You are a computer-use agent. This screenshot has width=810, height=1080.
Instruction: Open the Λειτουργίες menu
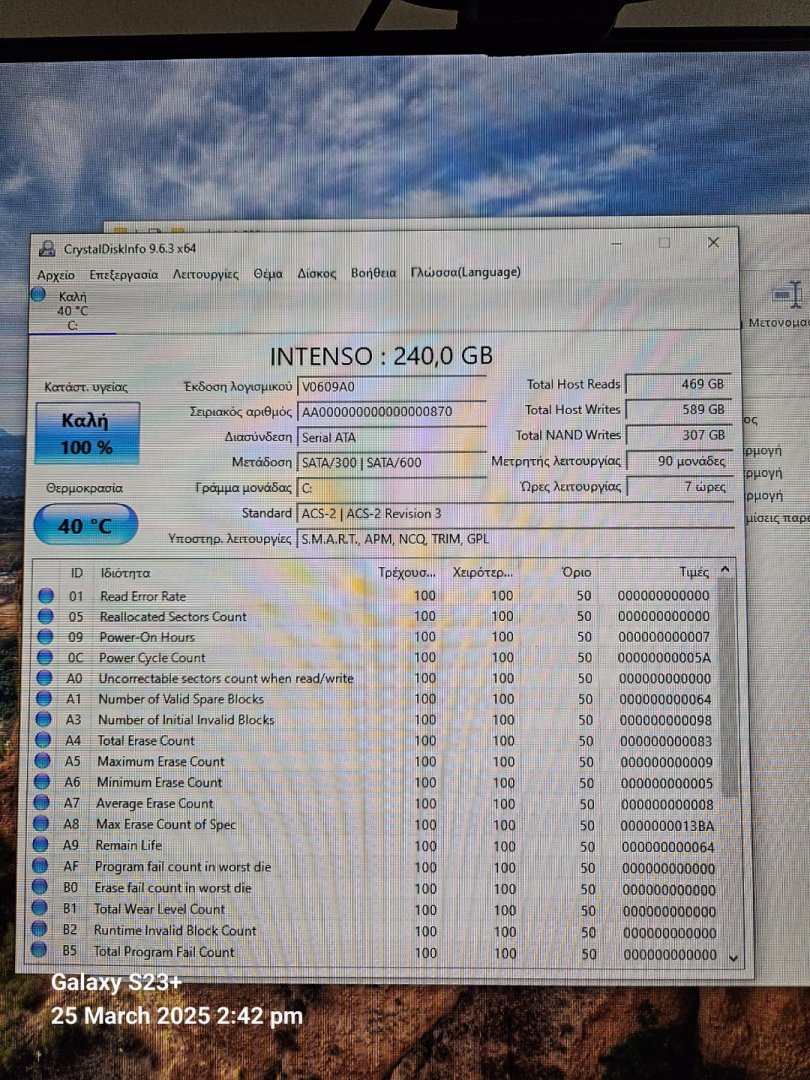[x=205, y=274]
